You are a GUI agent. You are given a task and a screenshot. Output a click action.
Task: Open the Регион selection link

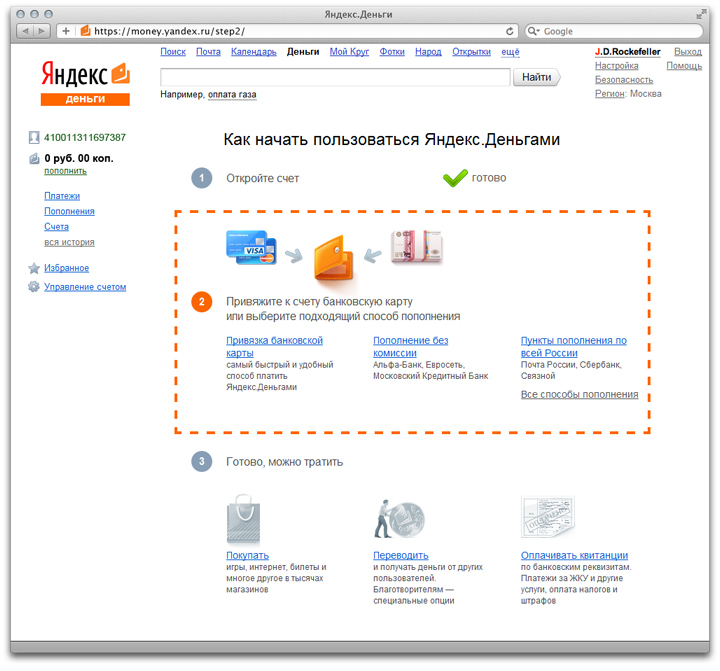(x=609, y=94)
